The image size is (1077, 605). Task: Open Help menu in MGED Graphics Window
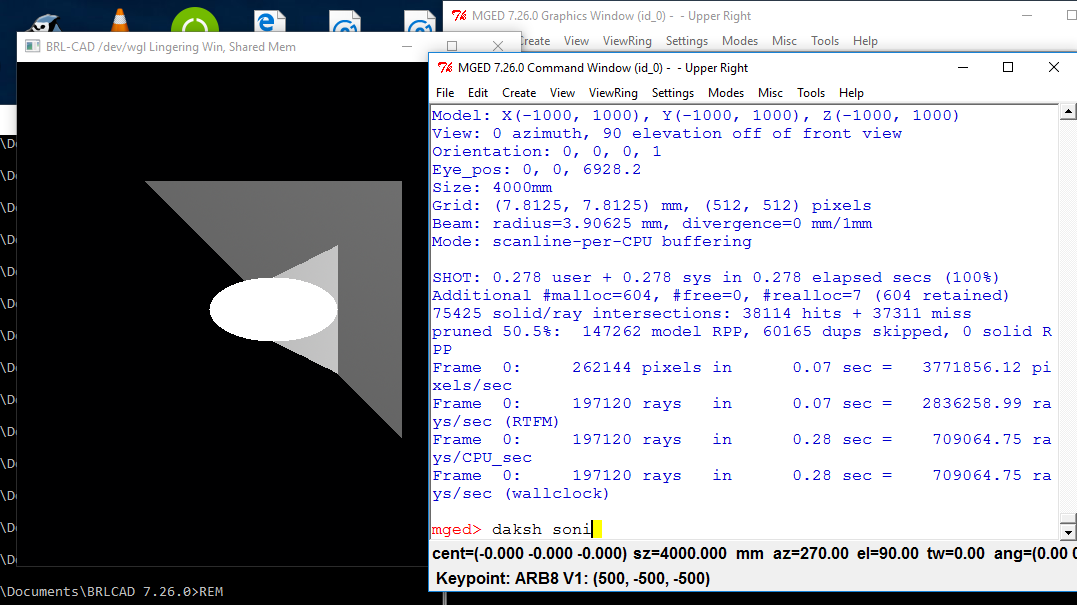pyautogui.click(x=865, y=41)
